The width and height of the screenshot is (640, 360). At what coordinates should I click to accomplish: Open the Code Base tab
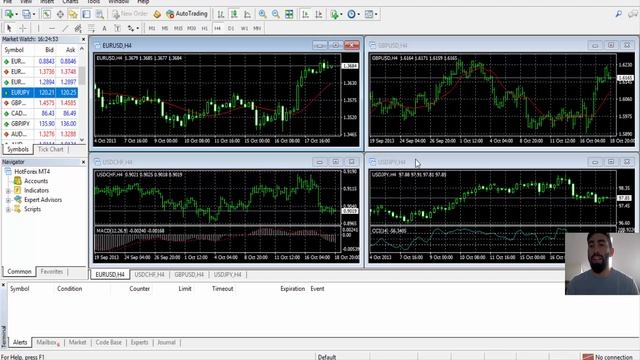click(x=109, y=342)
